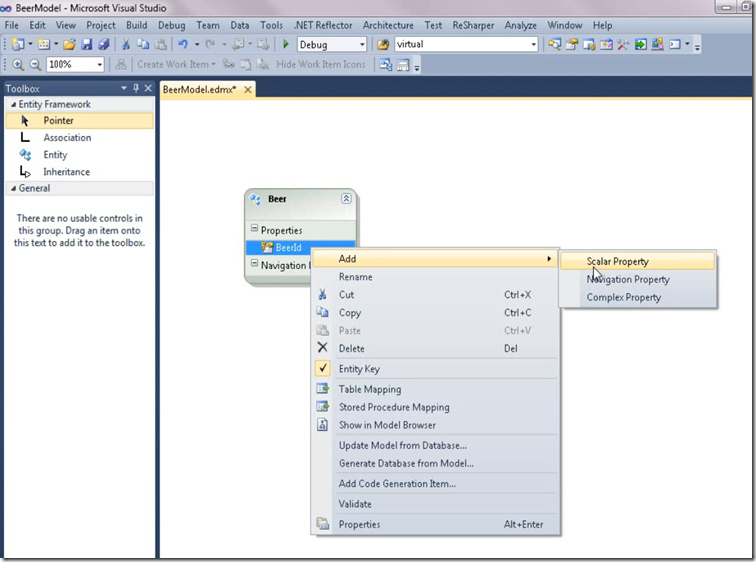Click the Save All icon

tap(104, 44)
